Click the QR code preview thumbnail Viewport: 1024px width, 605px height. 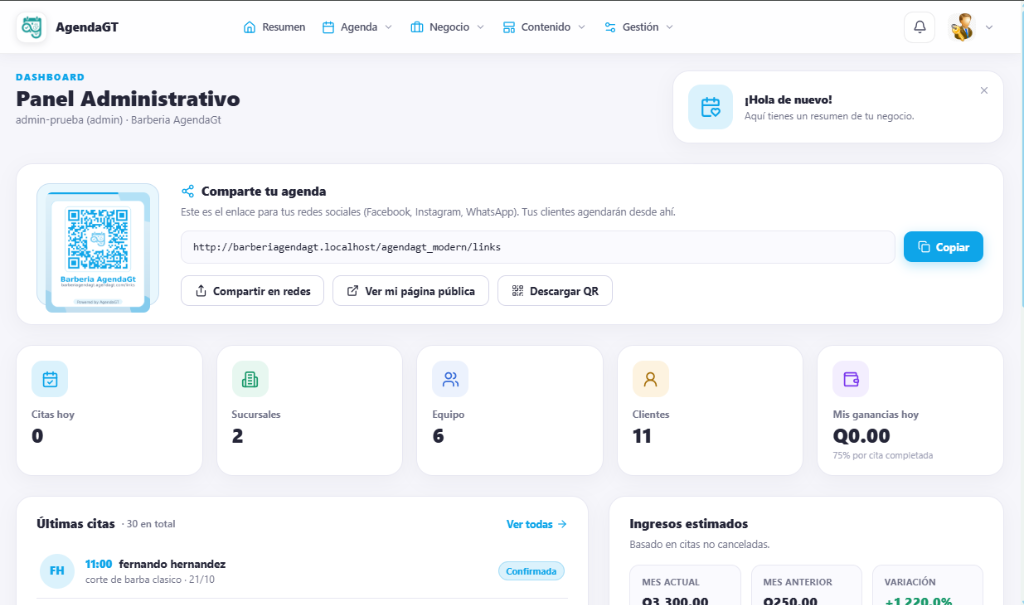(98, 248)
